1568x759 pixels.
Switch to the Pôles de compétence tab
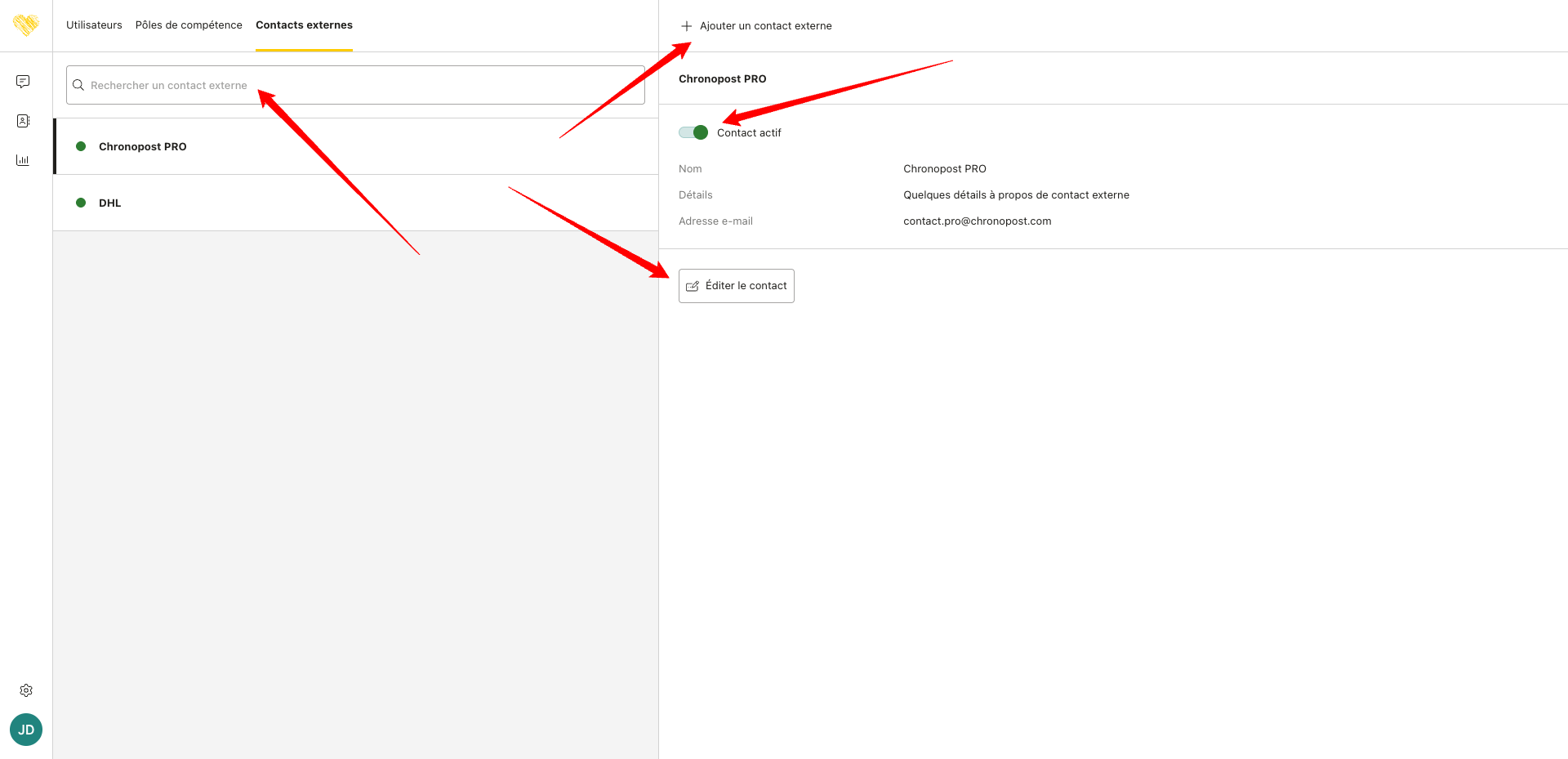189,25
